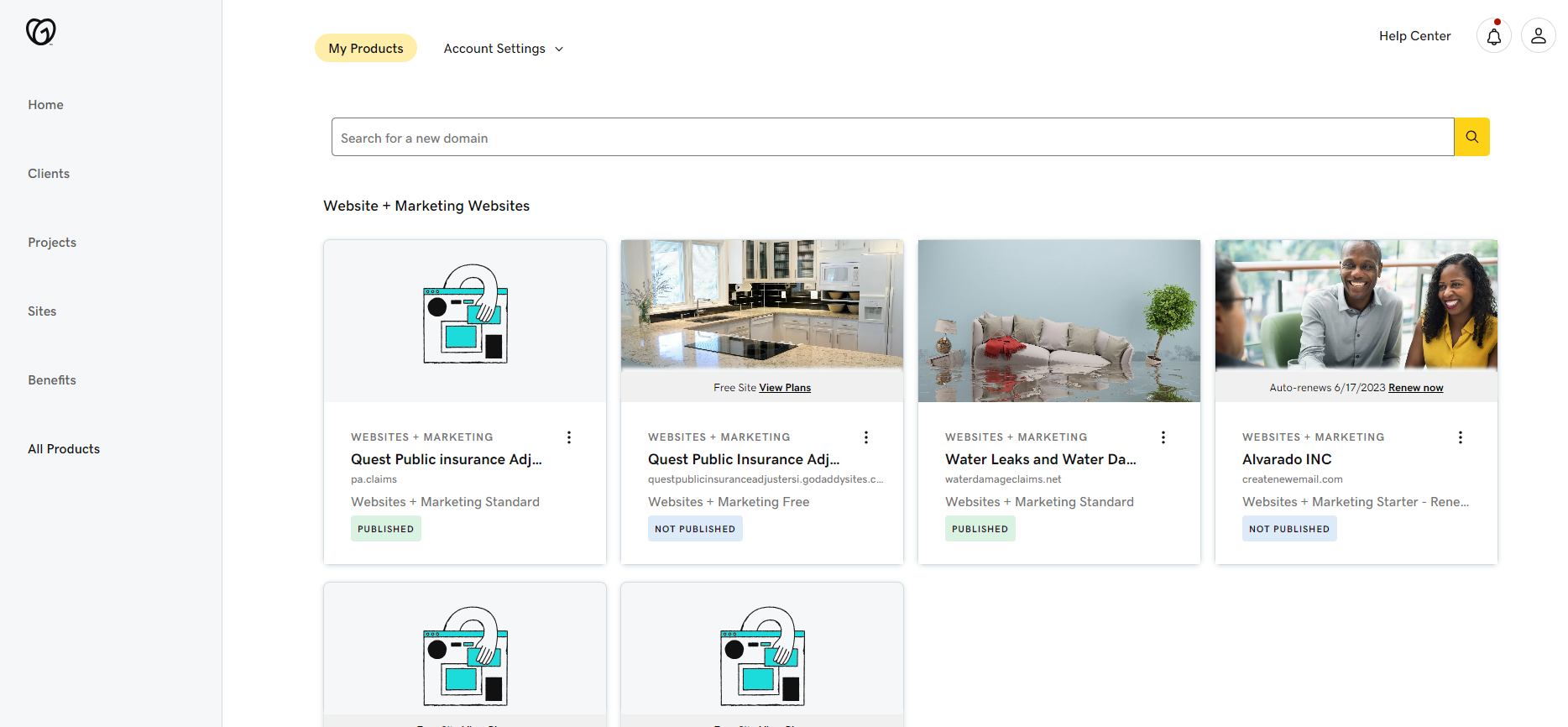This screenshot has height=727, width=1568.
Task: Click the pa.claims domain text
Action: (374, 479)
